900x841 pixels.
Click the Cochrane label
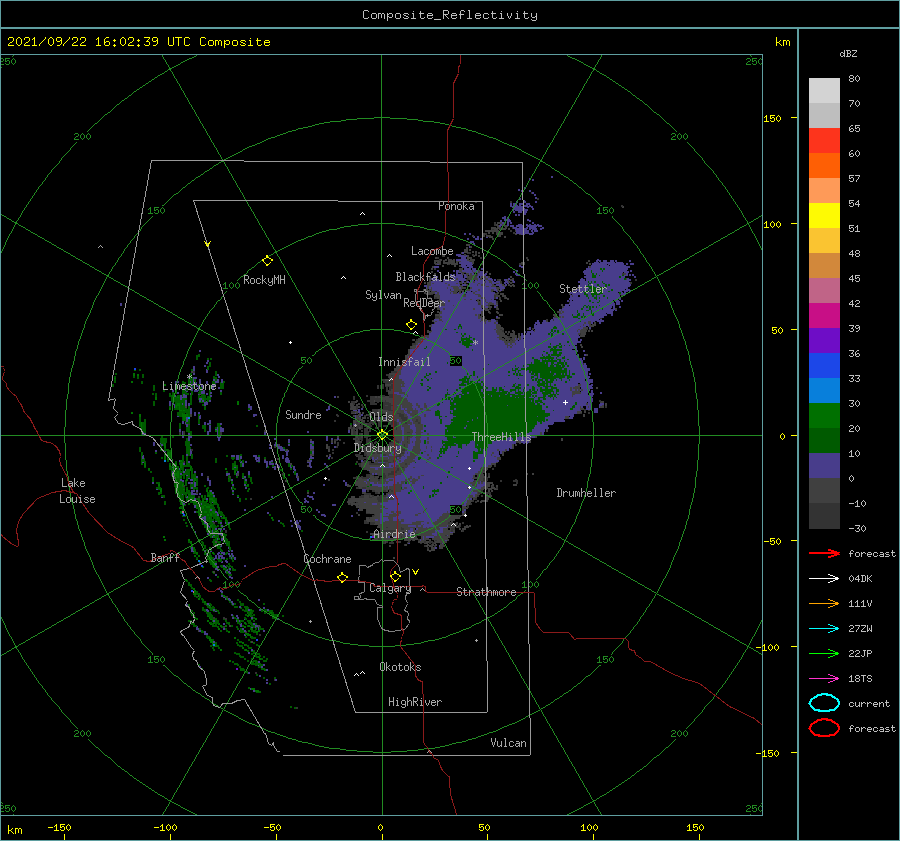327,559
